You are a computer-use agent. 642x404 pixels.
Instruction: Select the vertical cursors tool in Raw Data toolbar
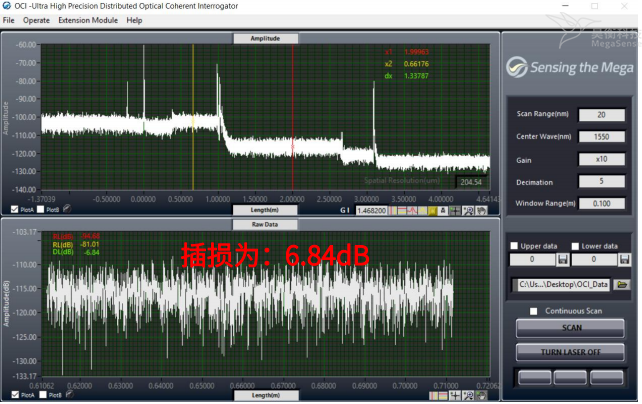pyautogui.click(x=434, y=396)
